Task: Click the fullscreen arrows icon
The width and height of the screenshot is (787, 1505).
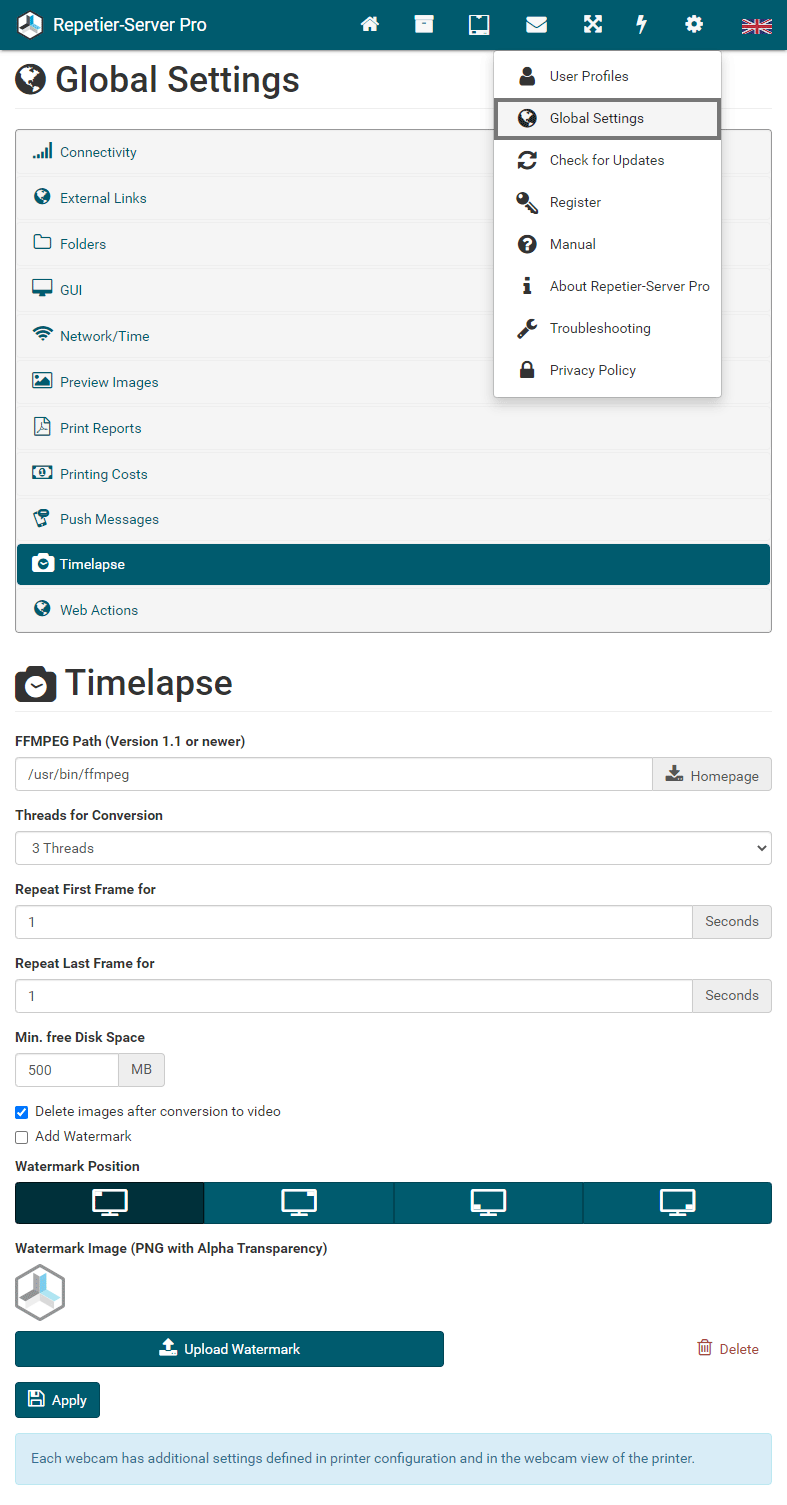Action: (593, 25)
